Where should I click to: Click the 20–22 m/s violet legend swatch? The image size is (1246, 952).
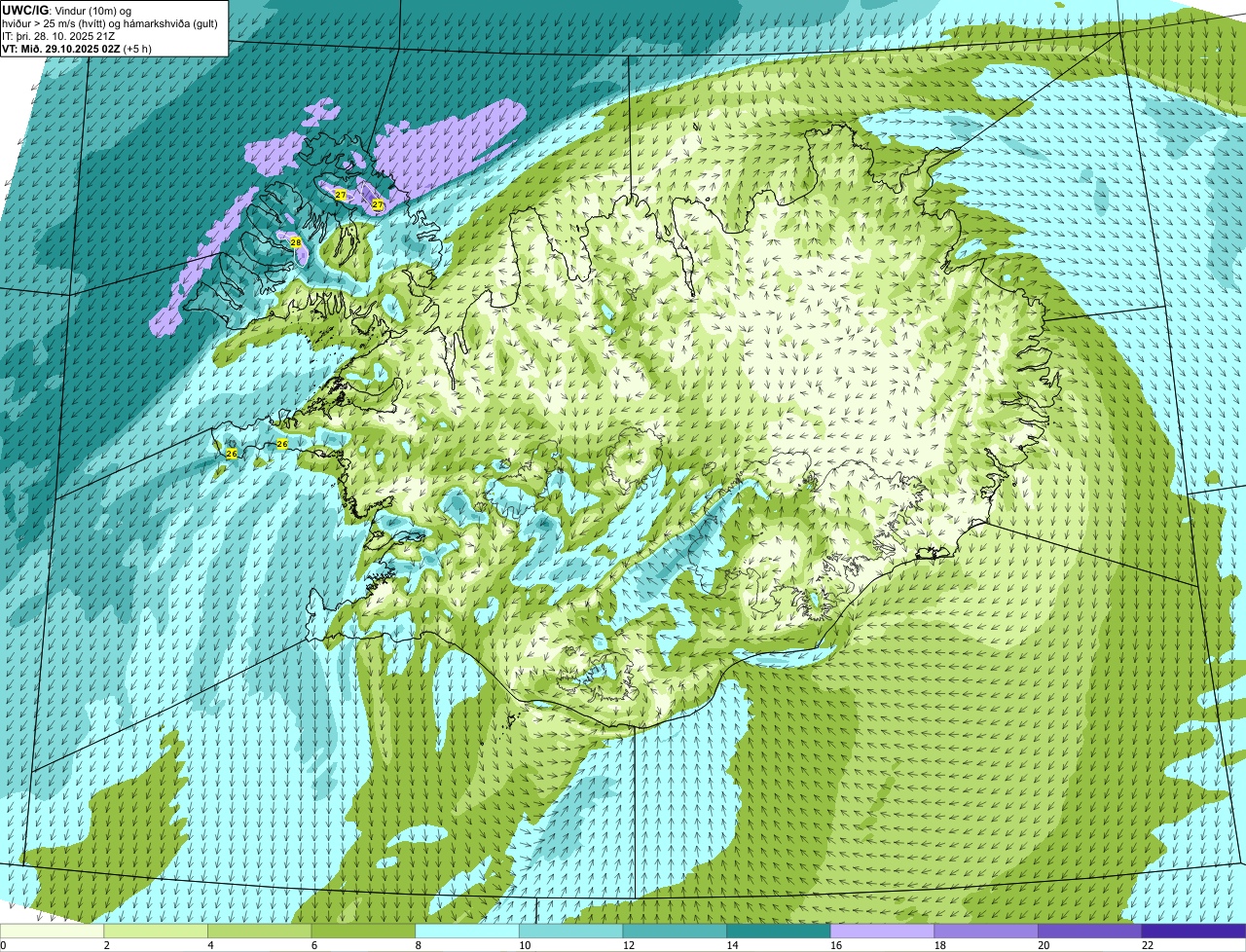point(1090,931)
